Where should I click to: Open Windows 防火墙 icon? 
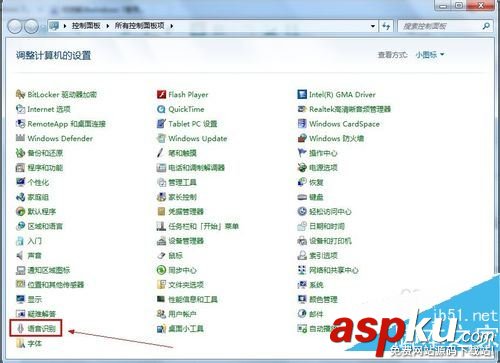[302, 138]
